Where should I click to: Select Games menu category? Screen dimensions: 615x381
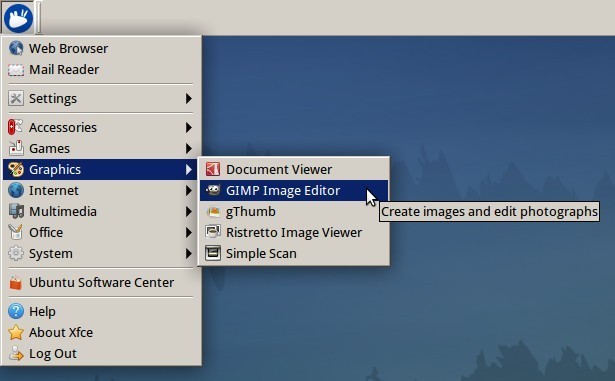coord(101,148)
